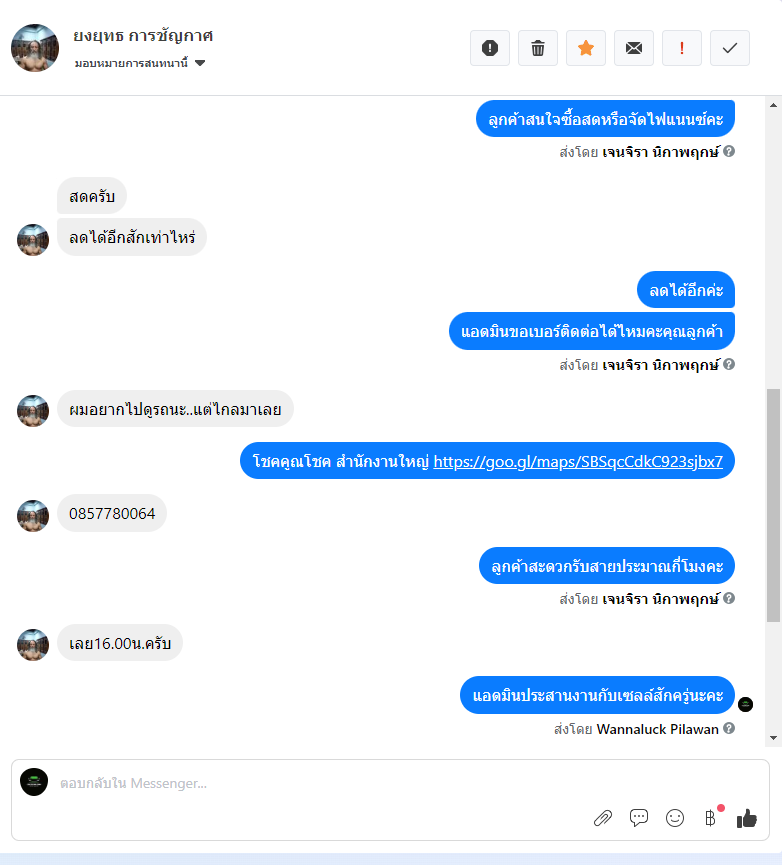The width and height of the screenshot is (782, 865).
Task: Open the emoji picker smiley icon
Action: tap(674, 818)
